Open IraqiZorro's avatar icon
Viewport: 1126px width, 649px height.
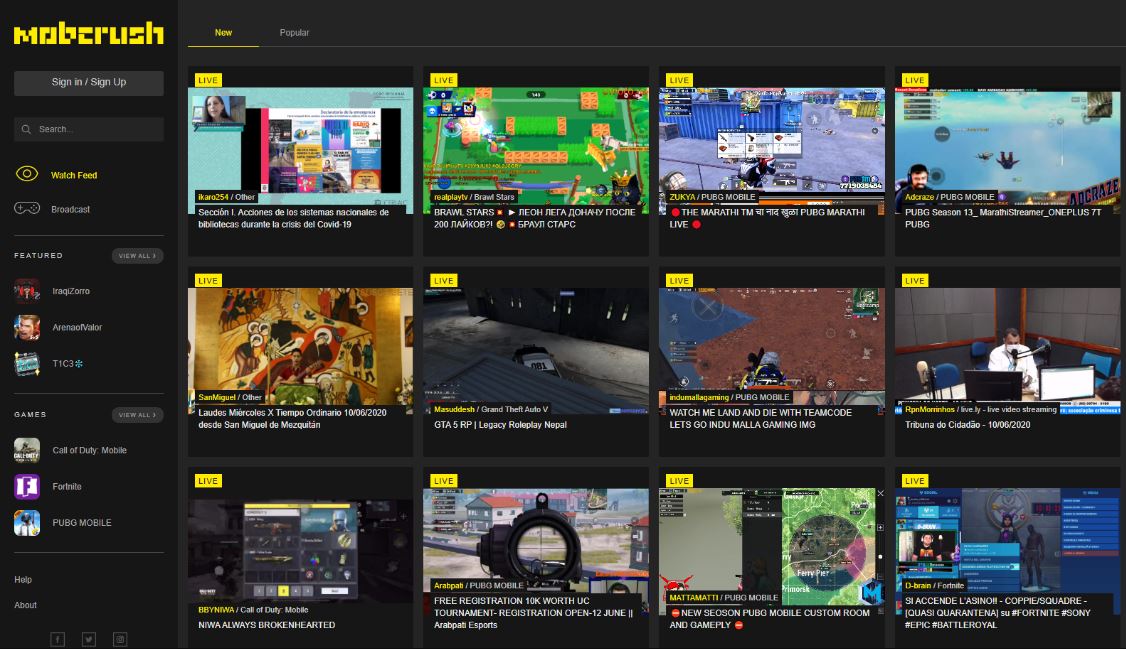coord(27,291)
